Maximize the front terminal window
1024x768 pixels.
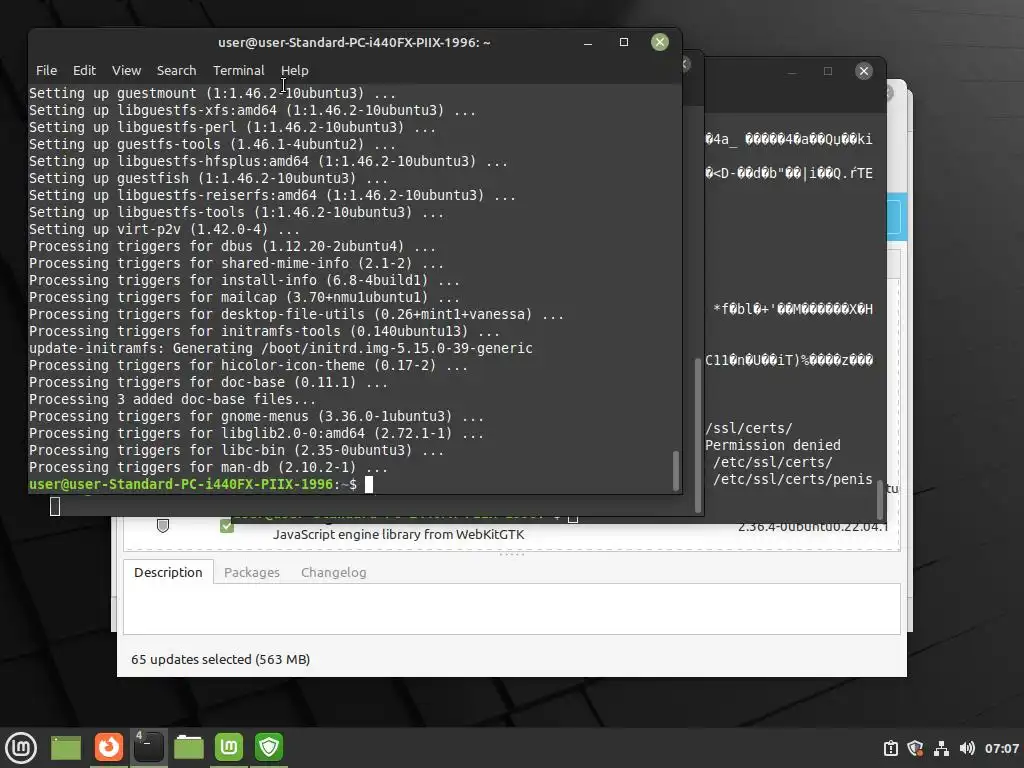pyautogui.click(x=624, y=42)
